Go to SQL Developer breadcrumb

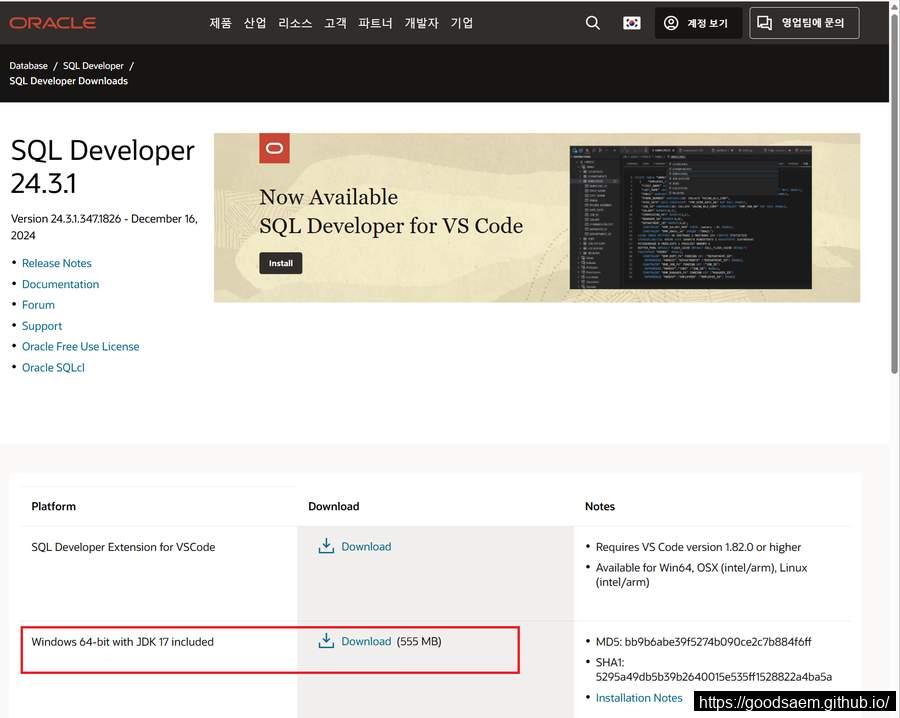[93, 66]
